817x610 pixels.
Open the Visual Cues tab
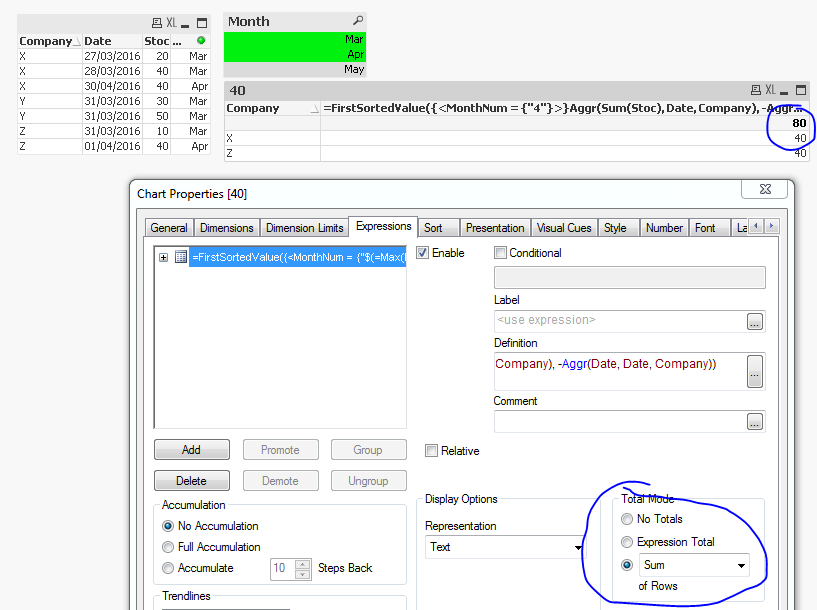click(564, 228)
